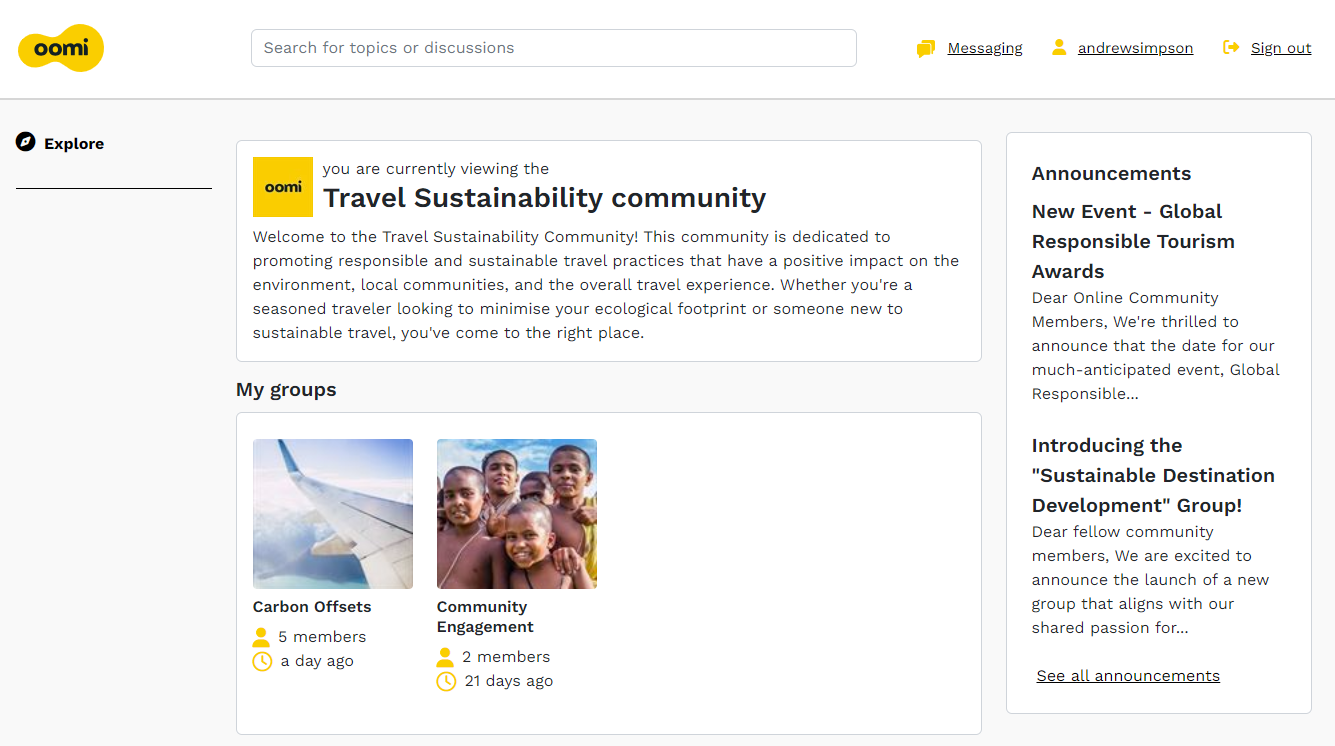The width and height of the screenshot is (1335, 746).
Task: Click the sign out arrow icon
Action: pos(1231,47)
